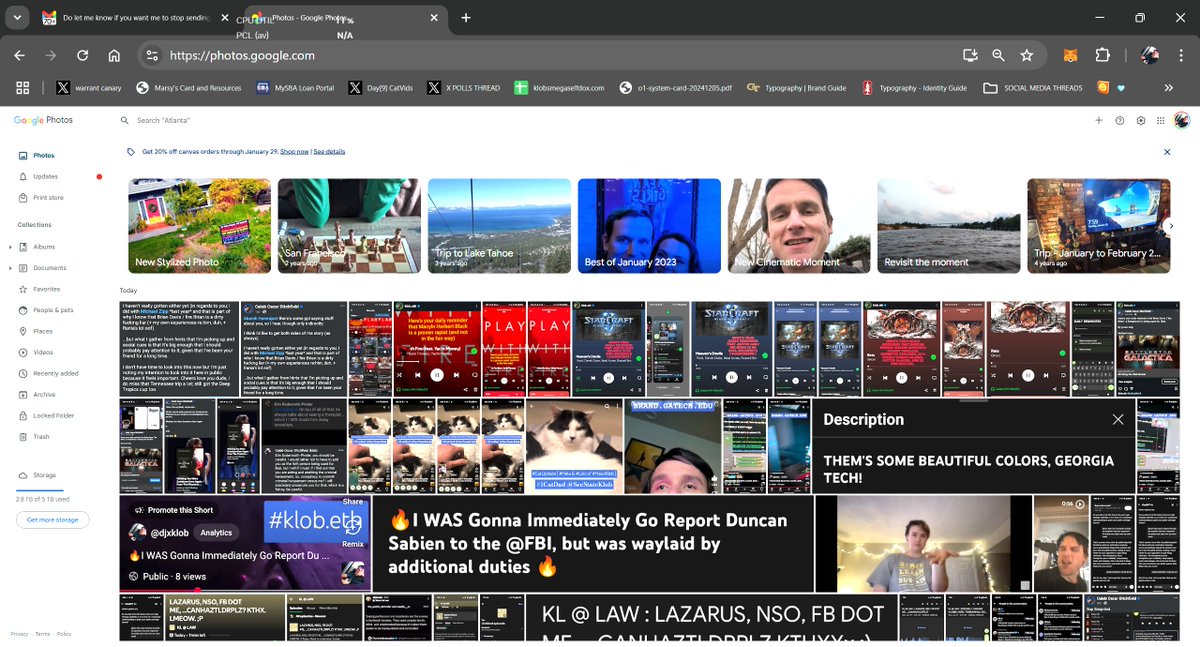Screen dimensions: 1200x647
Task: Open a new tab
Action: click(x=466, y=18)
